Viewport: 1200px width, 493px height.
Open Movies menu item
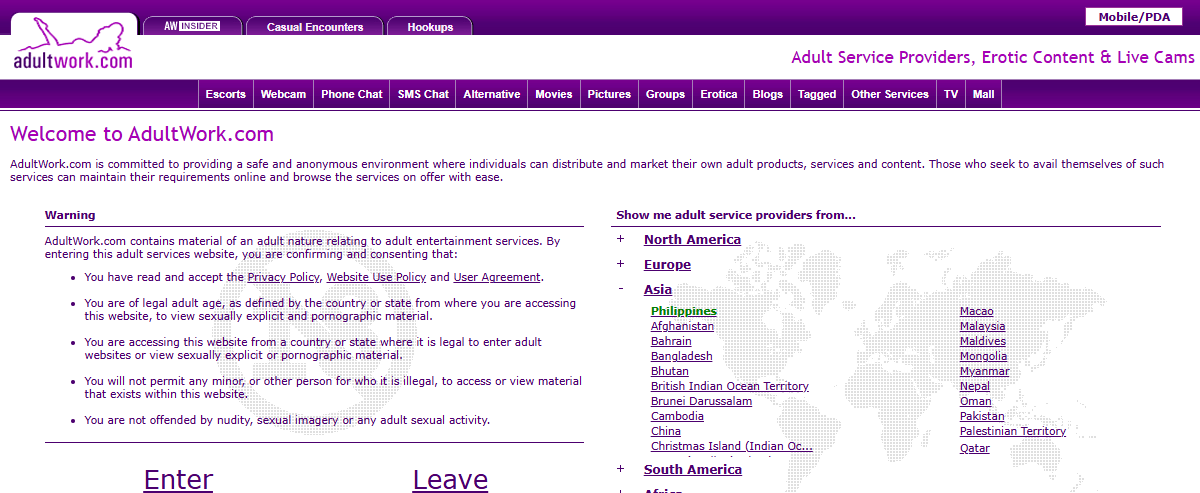tap(554, 94)
